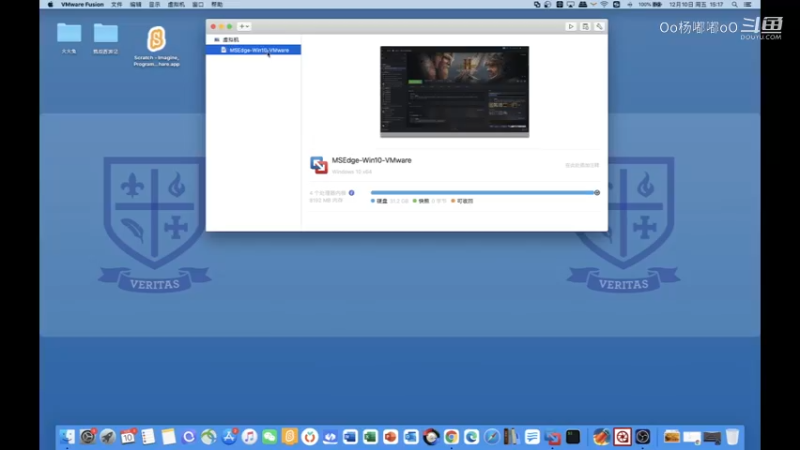800x450 pixels.
Task: Click the date and time in menu bar
Action: click(696, 5)
